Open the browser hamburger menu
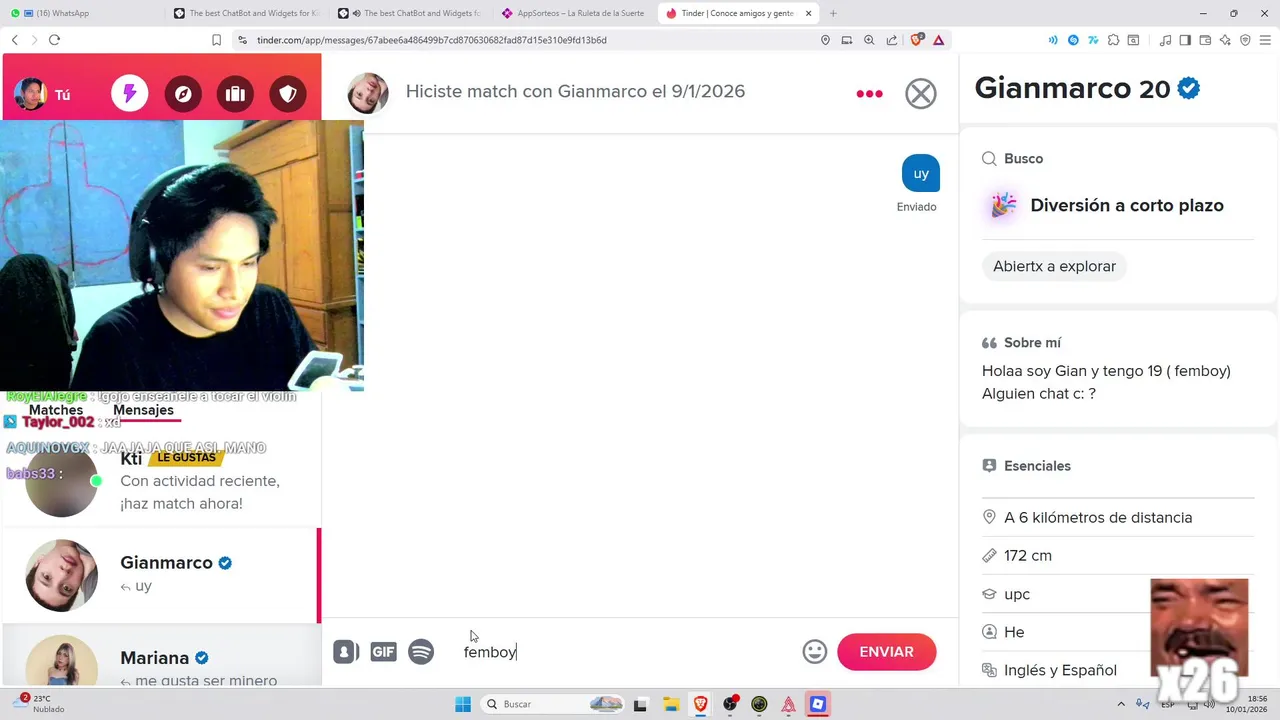1280x720 pixels. point(1266,40)
